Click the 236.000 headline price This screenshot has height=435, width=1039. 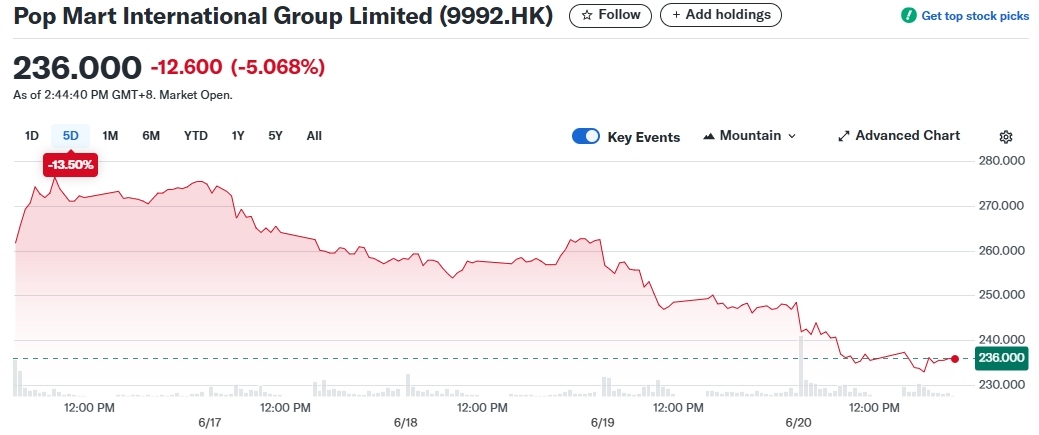coord(78,68)
